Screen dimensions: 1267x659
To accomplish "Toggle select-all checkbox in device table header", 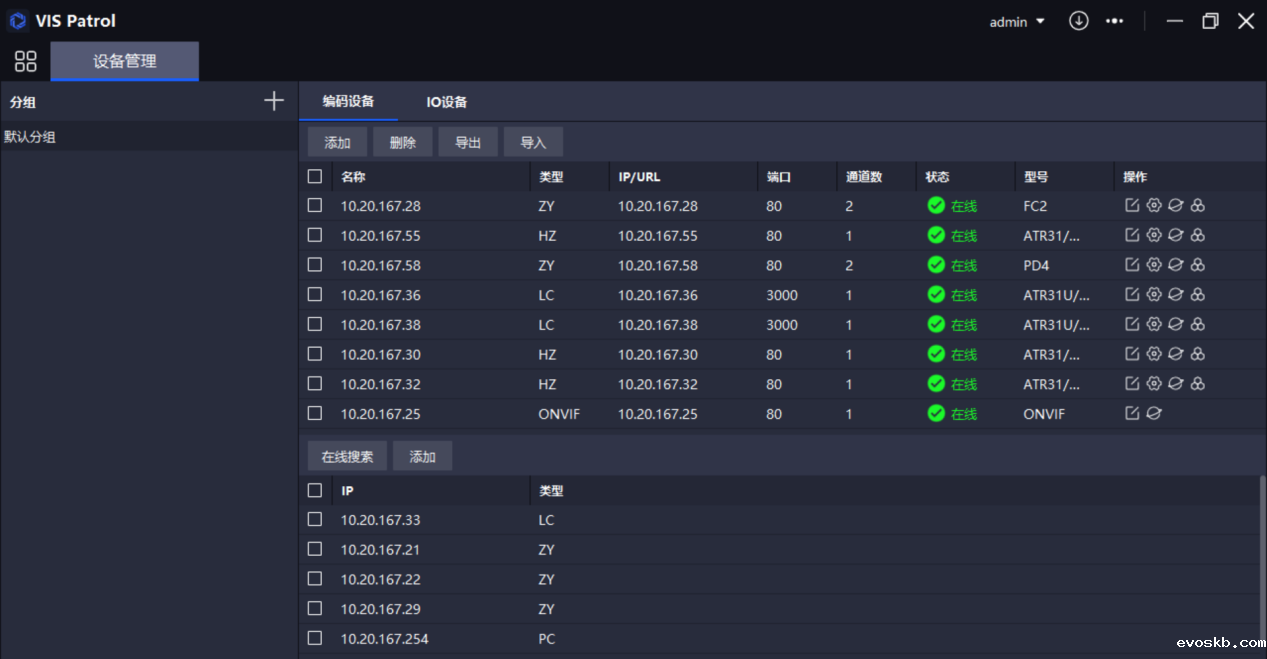I will coord(315,177).
